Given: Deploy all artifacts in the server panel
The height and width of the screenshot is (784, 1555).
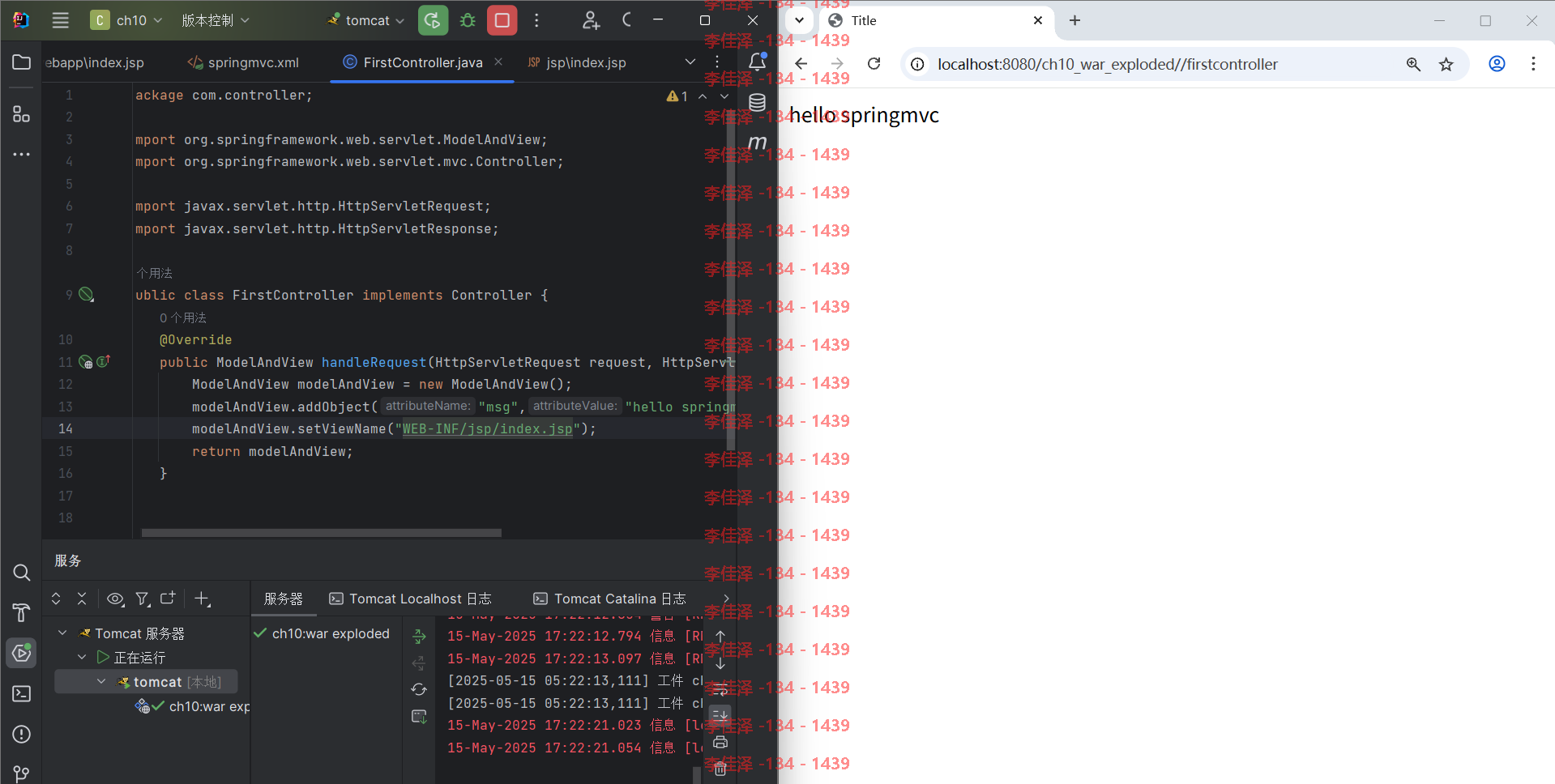Looking at the screenshot, I should click(419, 637).
